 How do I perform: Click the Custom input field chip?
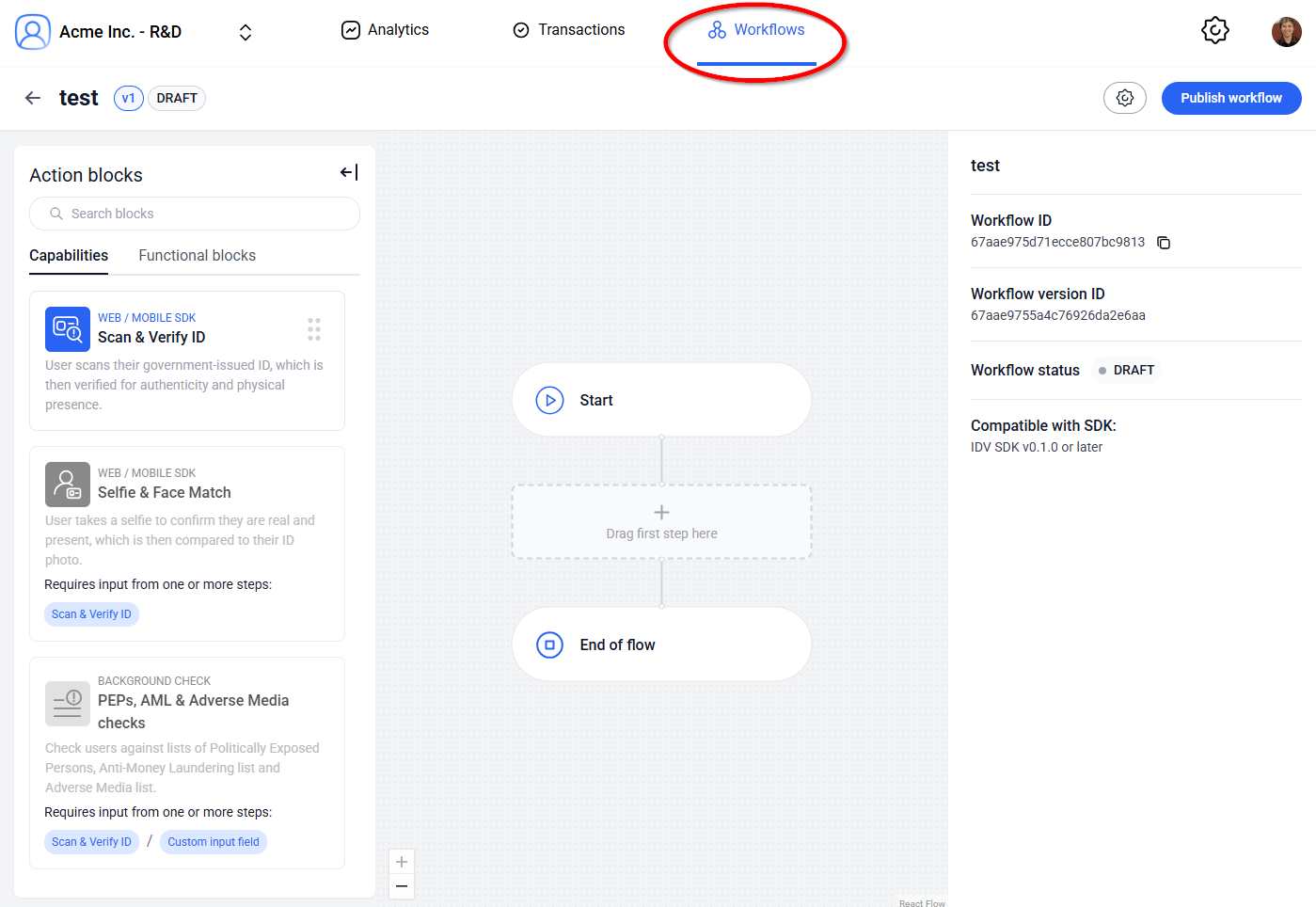tap(214, 841)
